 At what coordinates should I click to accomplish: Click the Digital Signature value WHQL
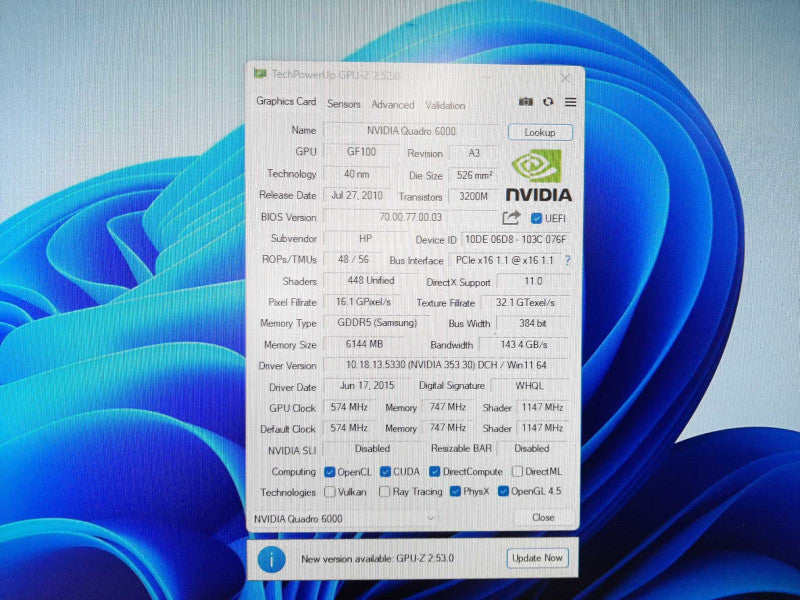(530, 386)
